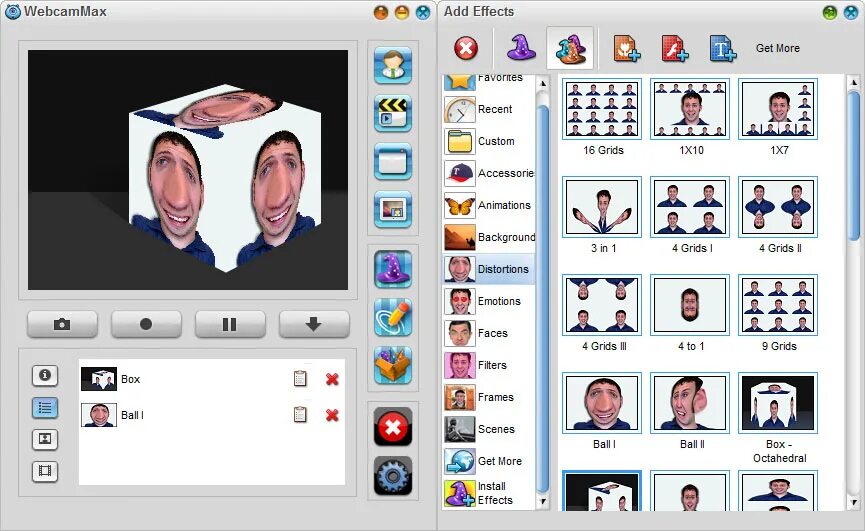Screen dimensions: 865x531
Task: Open the Background category
Action: point(488,237)
